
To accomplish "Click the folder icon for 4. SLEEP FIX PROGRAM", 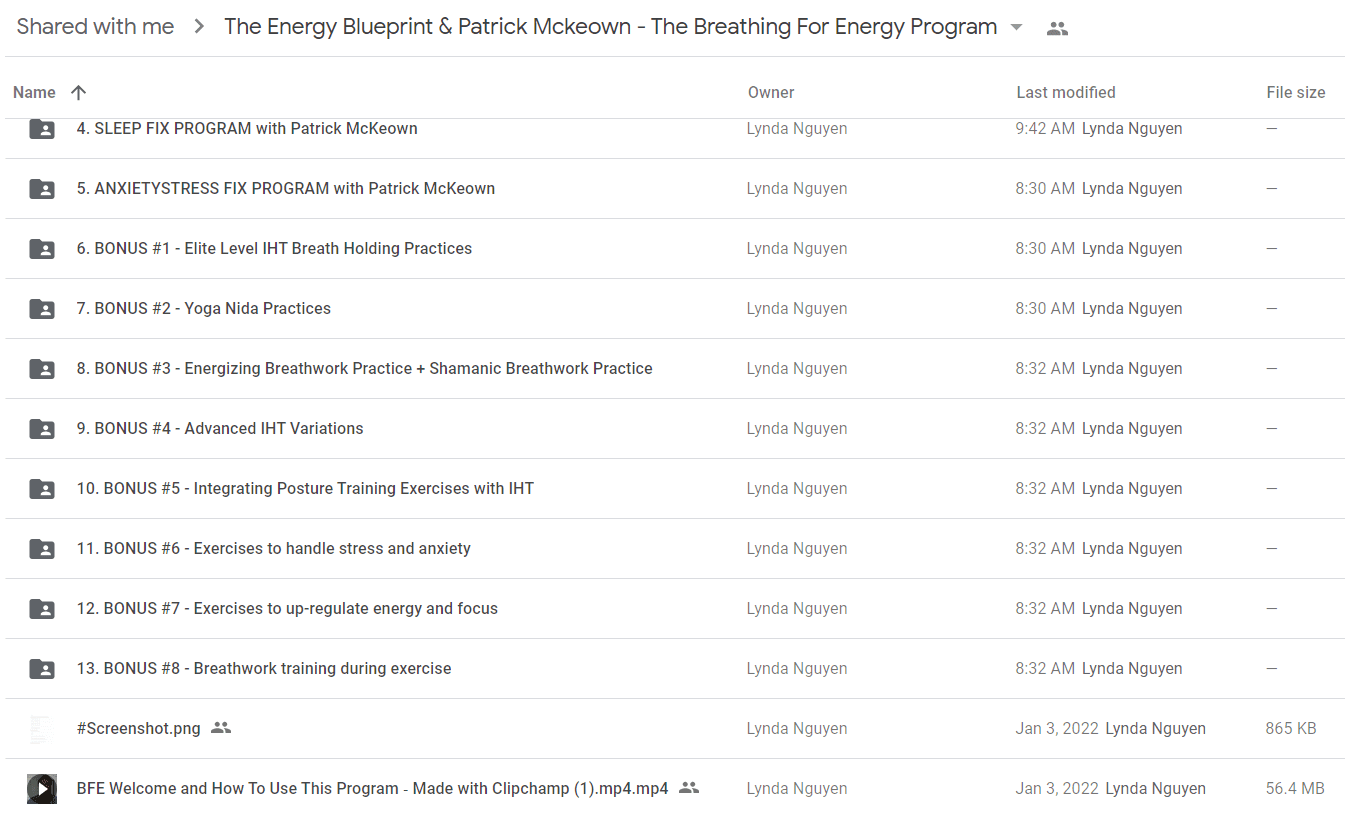I will (x=42, y=128).
